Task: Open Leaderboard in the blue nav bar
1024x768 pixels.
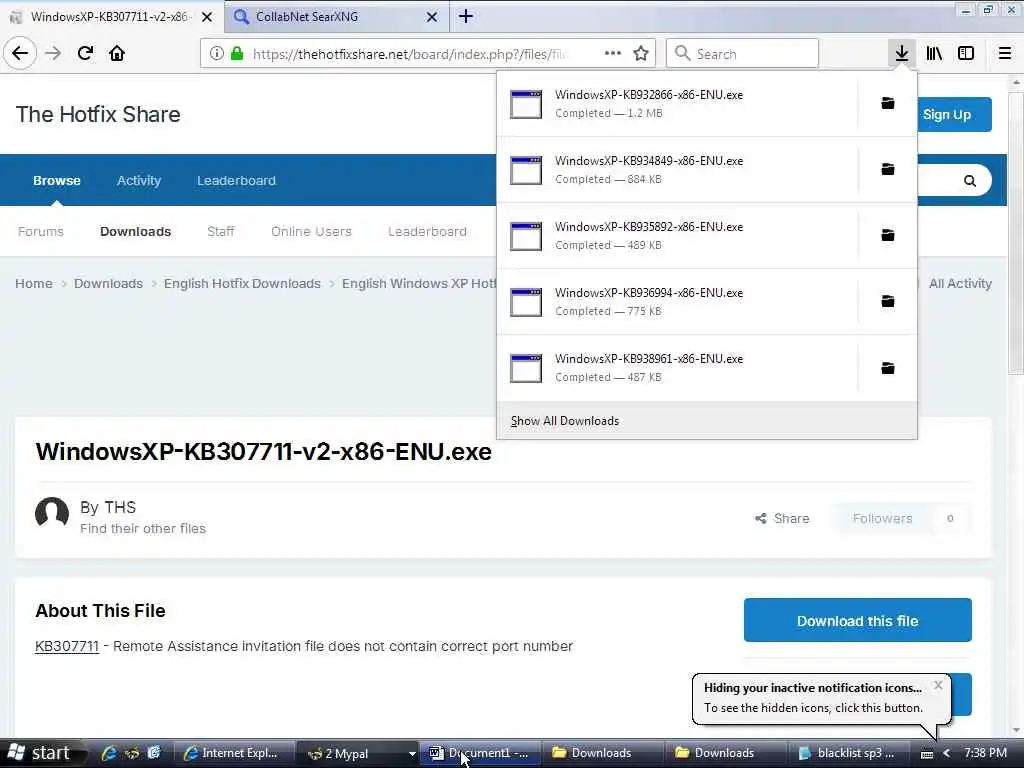Action: click(236, 180)
